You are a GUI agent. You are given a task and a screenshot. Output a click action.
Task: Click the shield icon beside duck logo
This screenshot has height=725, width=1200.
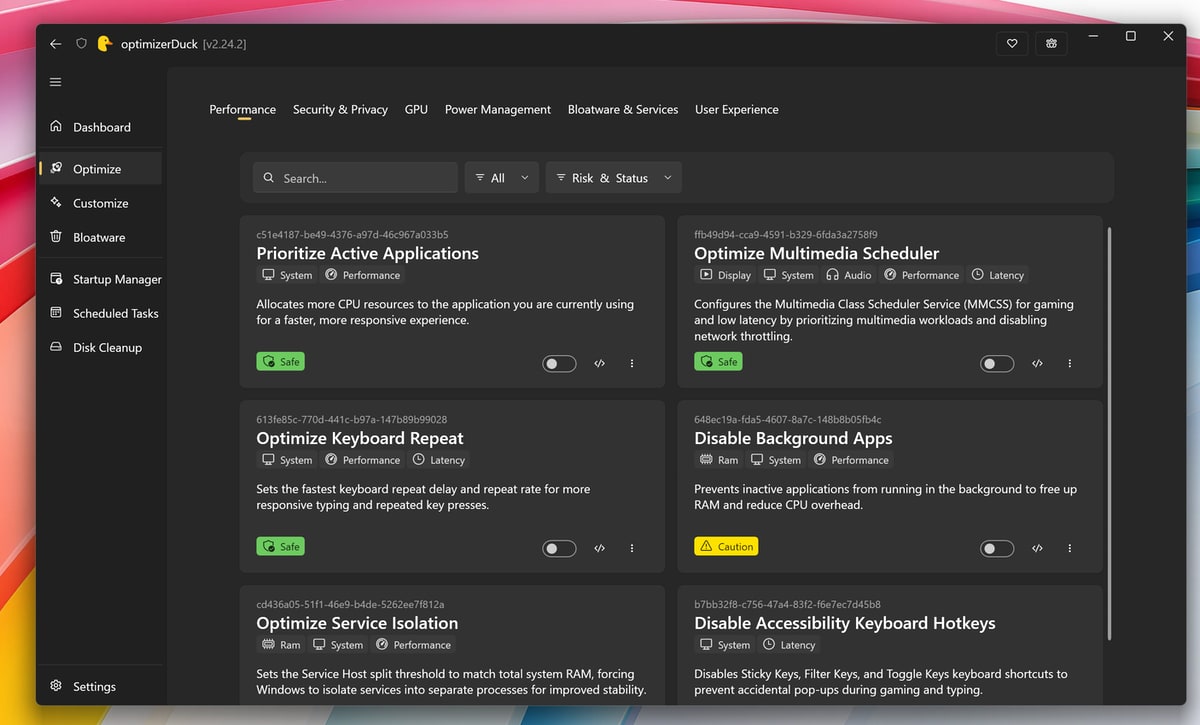click(81, 44)
